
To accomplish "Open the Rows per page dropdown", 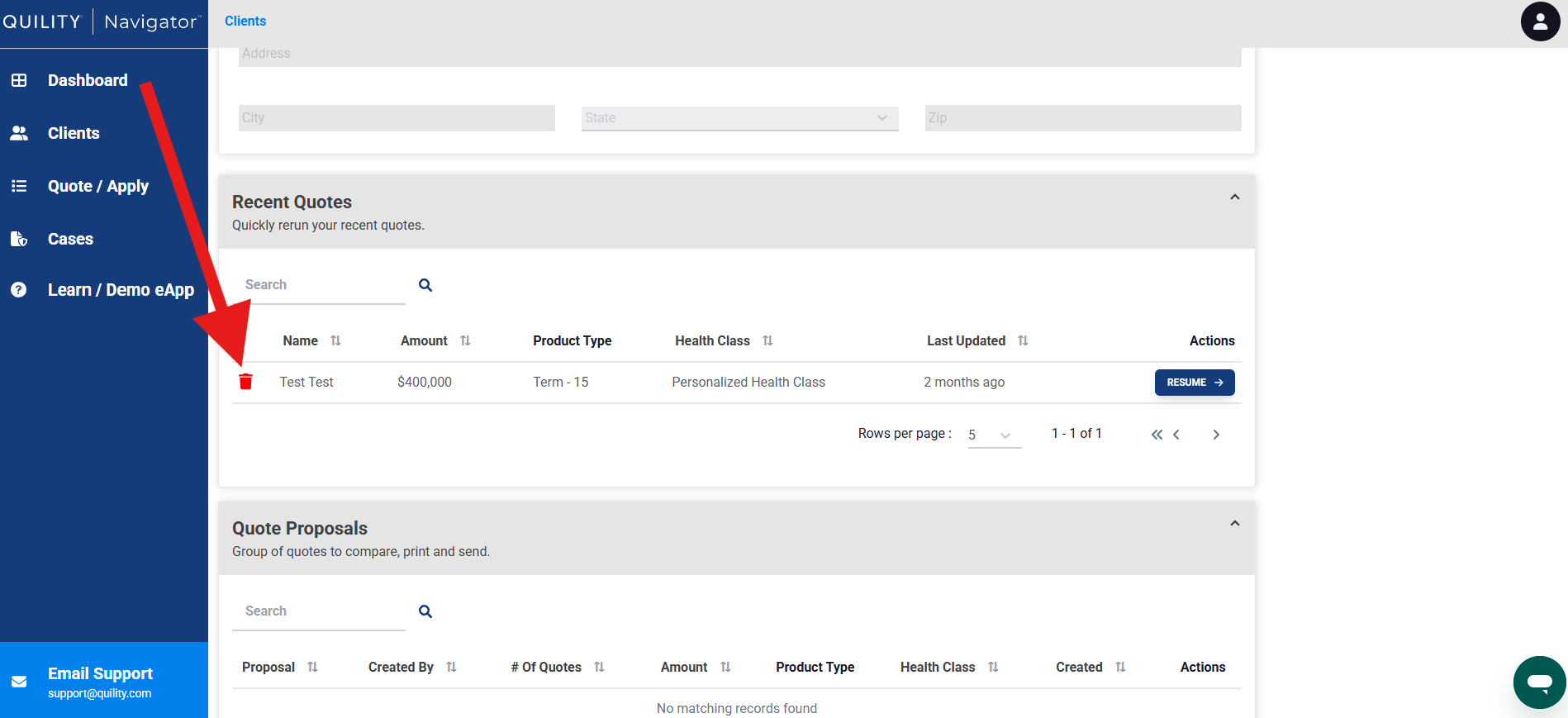I will pyautogui.click(x=994, y=435).
